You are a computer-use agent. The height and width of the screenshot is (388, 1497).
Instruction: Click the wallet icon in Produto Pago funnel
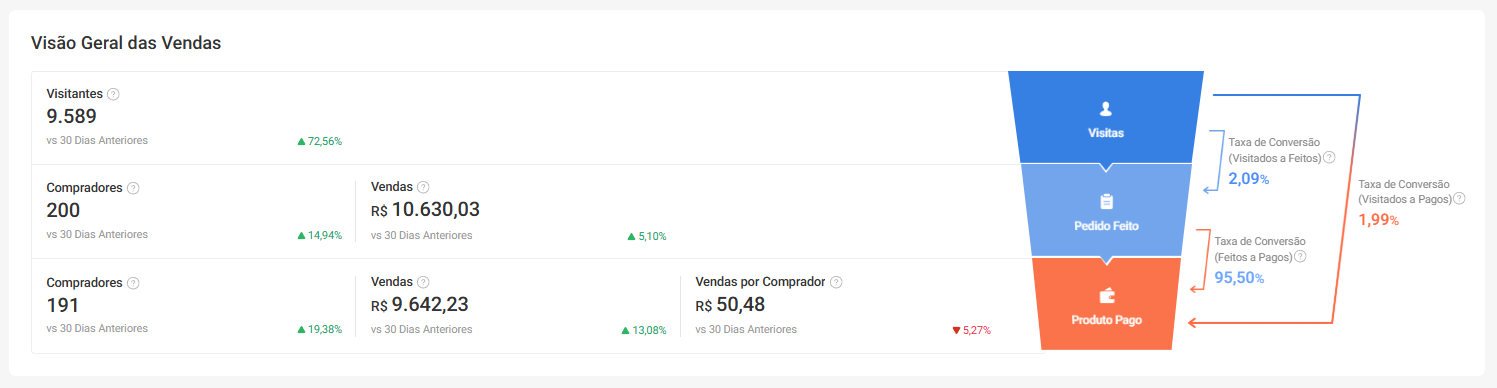click(1105, 296)
